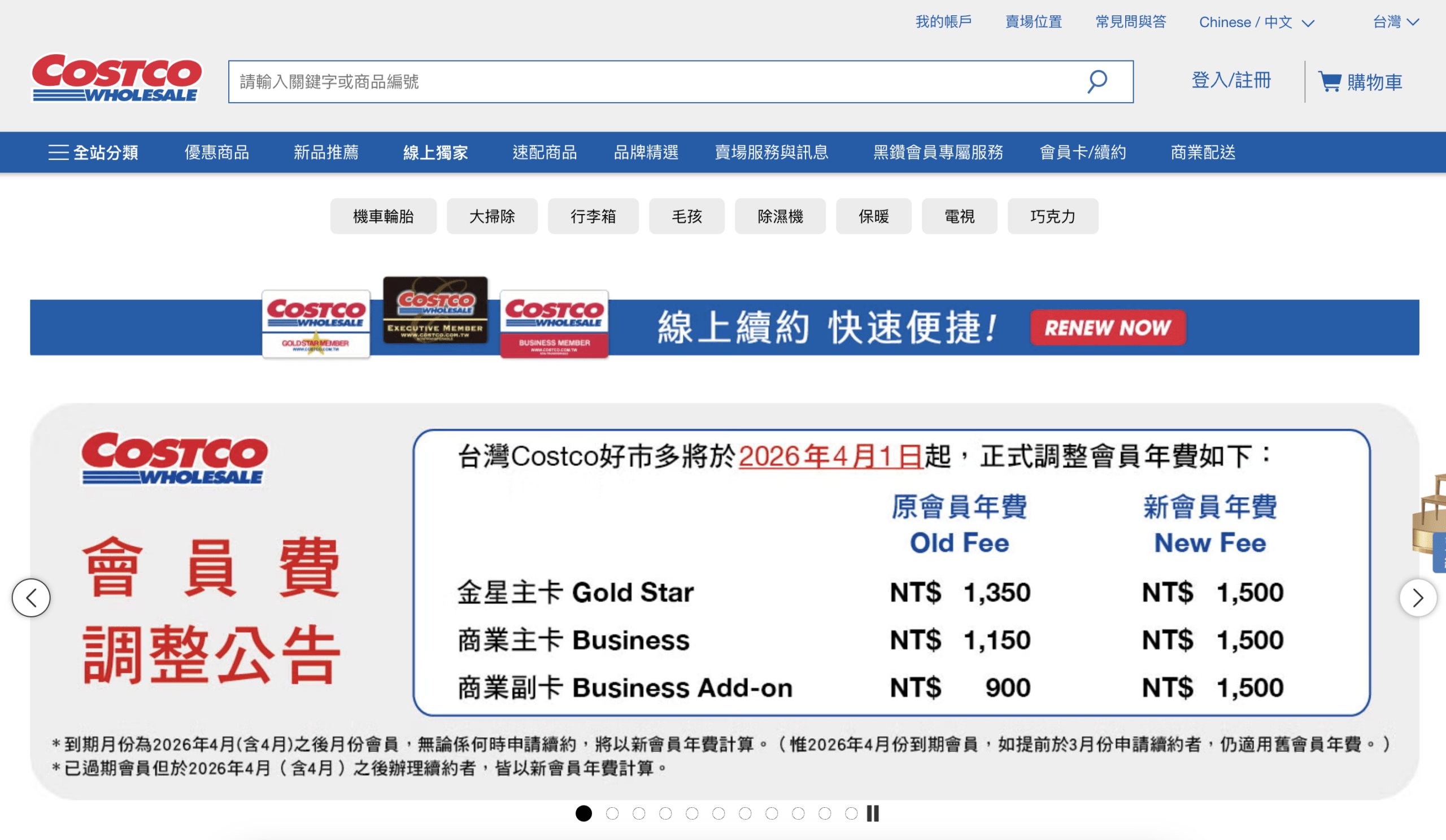1446x840 pixels.
Task: Click the RENEW NOW button
Action: click(1108, 328)
